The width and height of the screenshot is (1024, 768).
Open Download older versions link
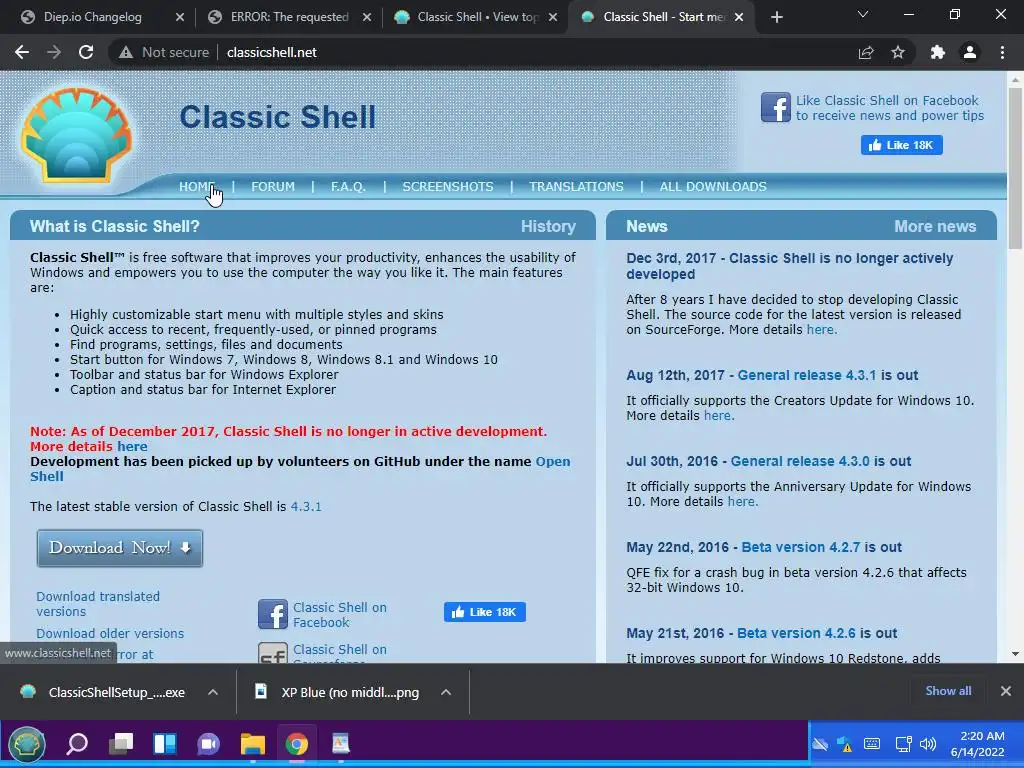click(x=110, y=633)
